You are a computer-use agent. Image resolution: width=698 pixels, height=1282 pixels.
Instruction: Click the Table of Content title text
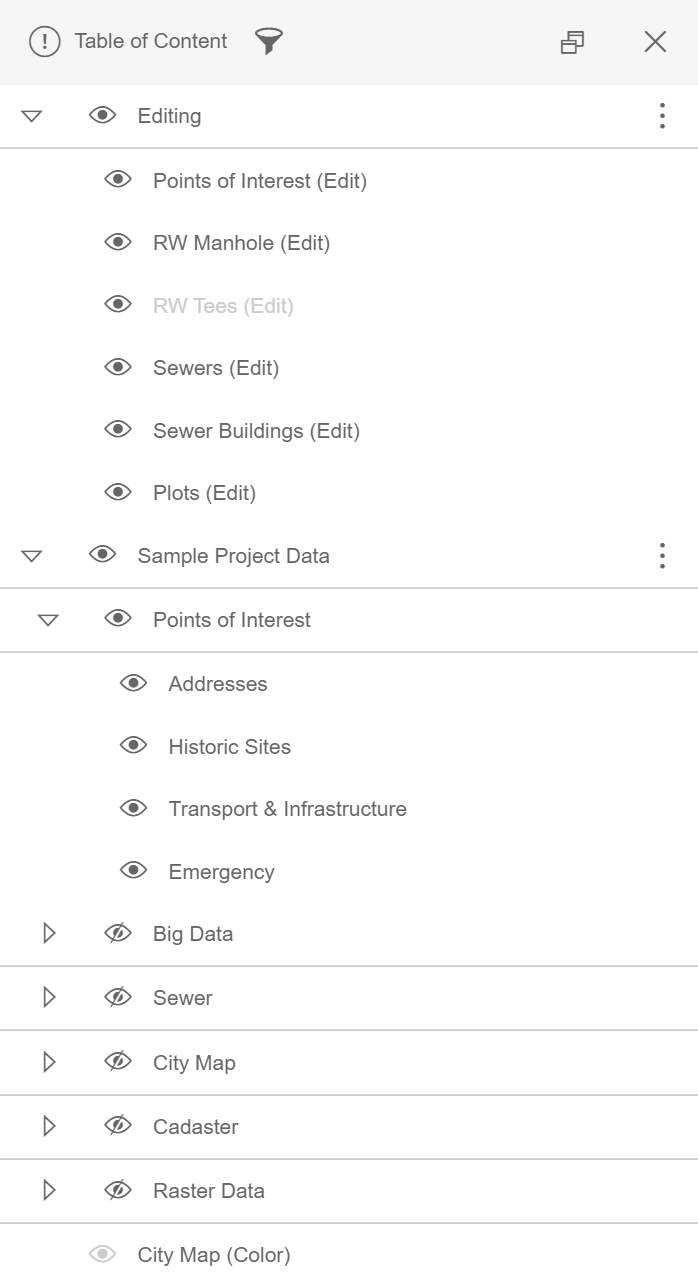(150, 42)
